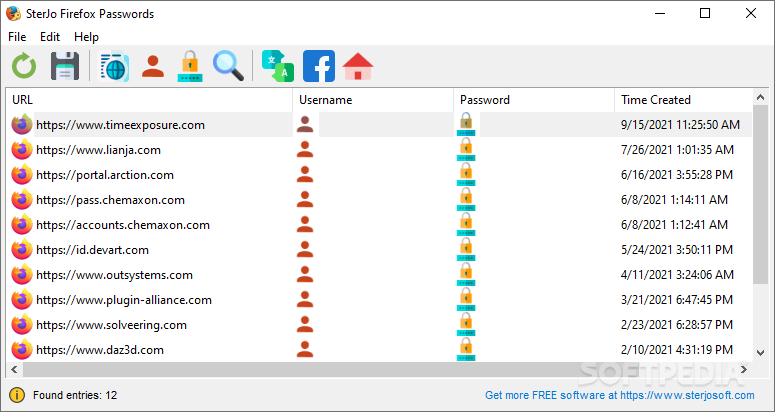Select the https://pass.chemaxon.com entry
Screen dimensions: 775x412
(x=110, y=200)
